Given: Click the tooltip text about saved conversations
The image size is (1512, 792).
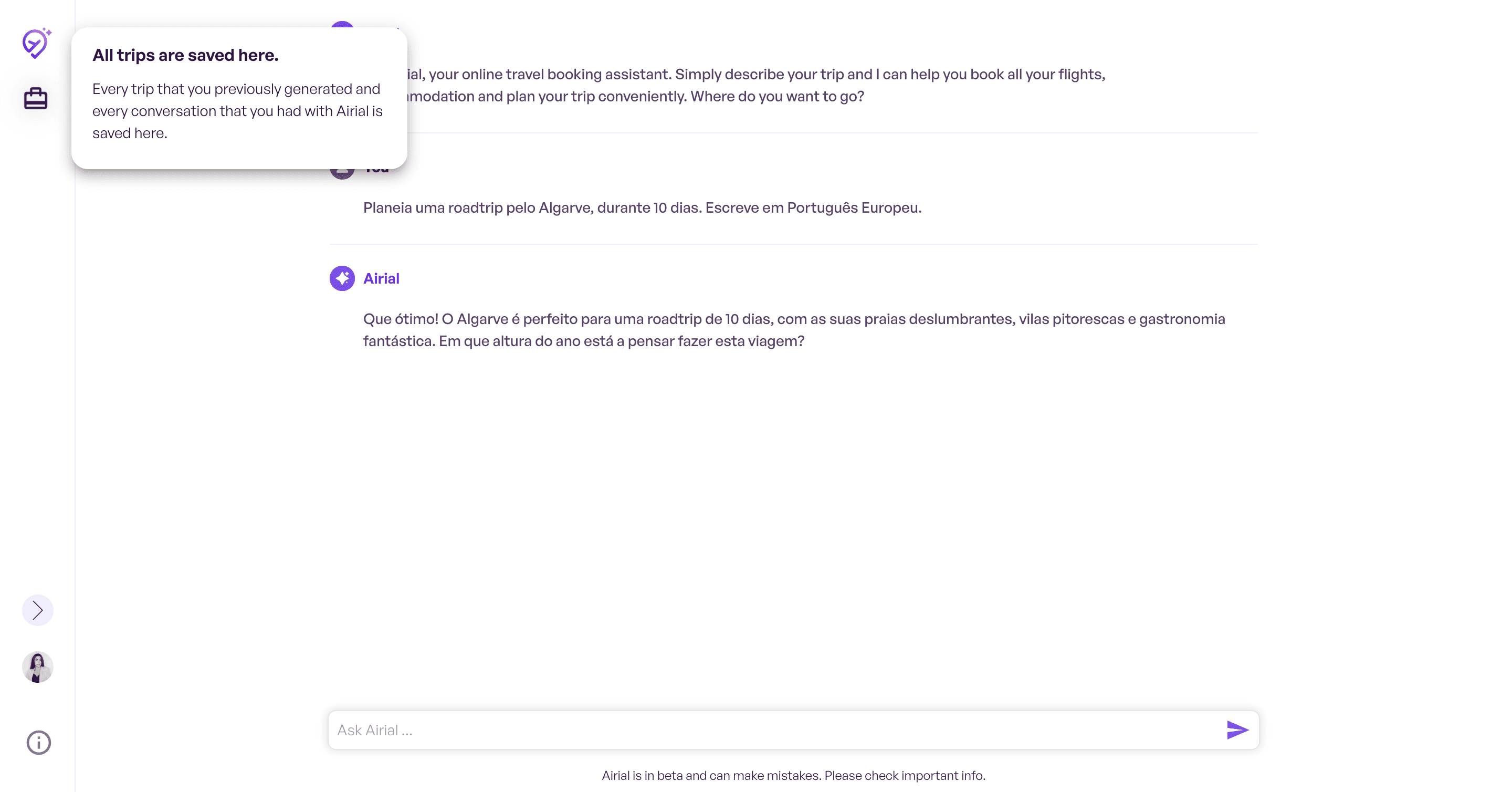Looking at the screenshot, I should (237, 111).
